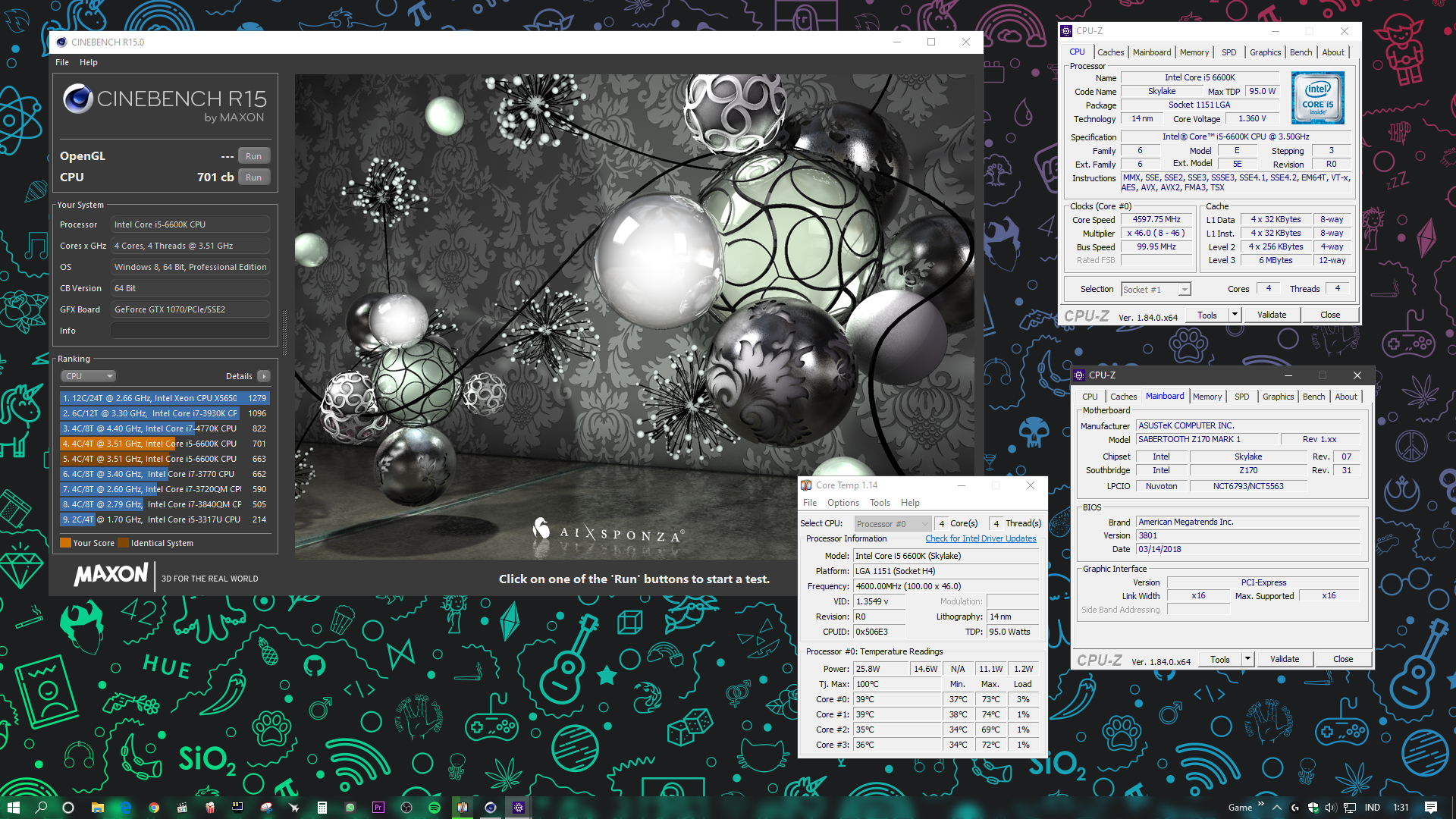1456x819 pixels.
Task: Open Help menu in Core Temp
Action: (x=910, y=503)
